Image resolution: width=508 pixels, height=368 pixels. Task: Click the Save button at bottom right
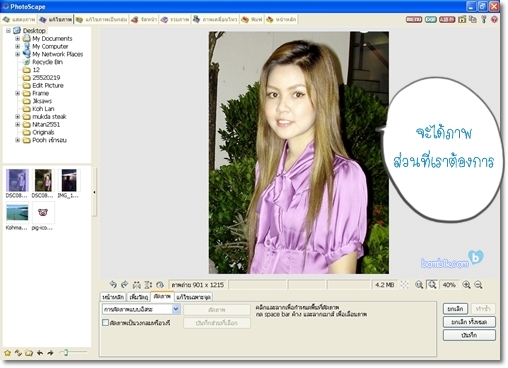click(x=469, y=335)
